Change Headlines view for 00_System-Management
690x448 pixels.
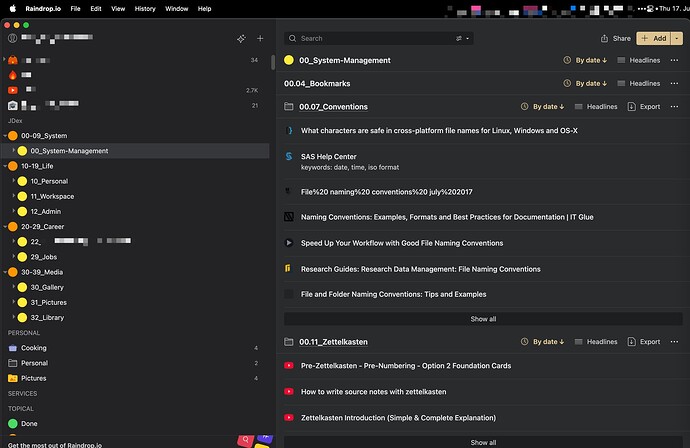coord(639,60)
